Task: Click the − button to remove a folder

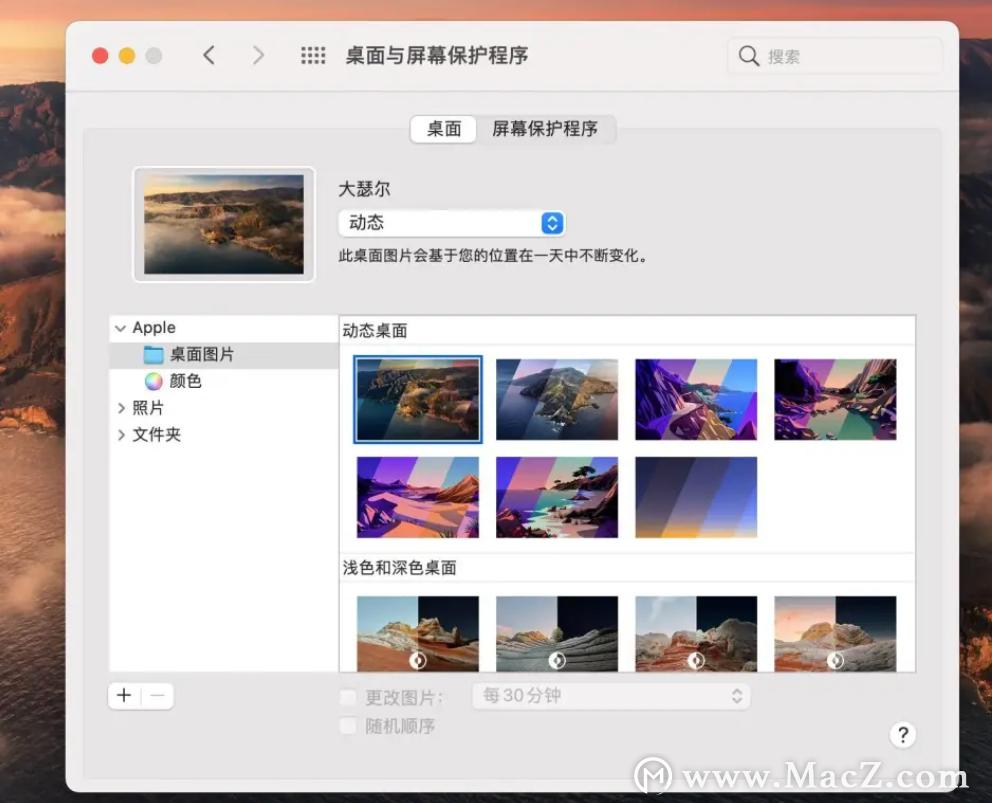Action: pos(157,695)
